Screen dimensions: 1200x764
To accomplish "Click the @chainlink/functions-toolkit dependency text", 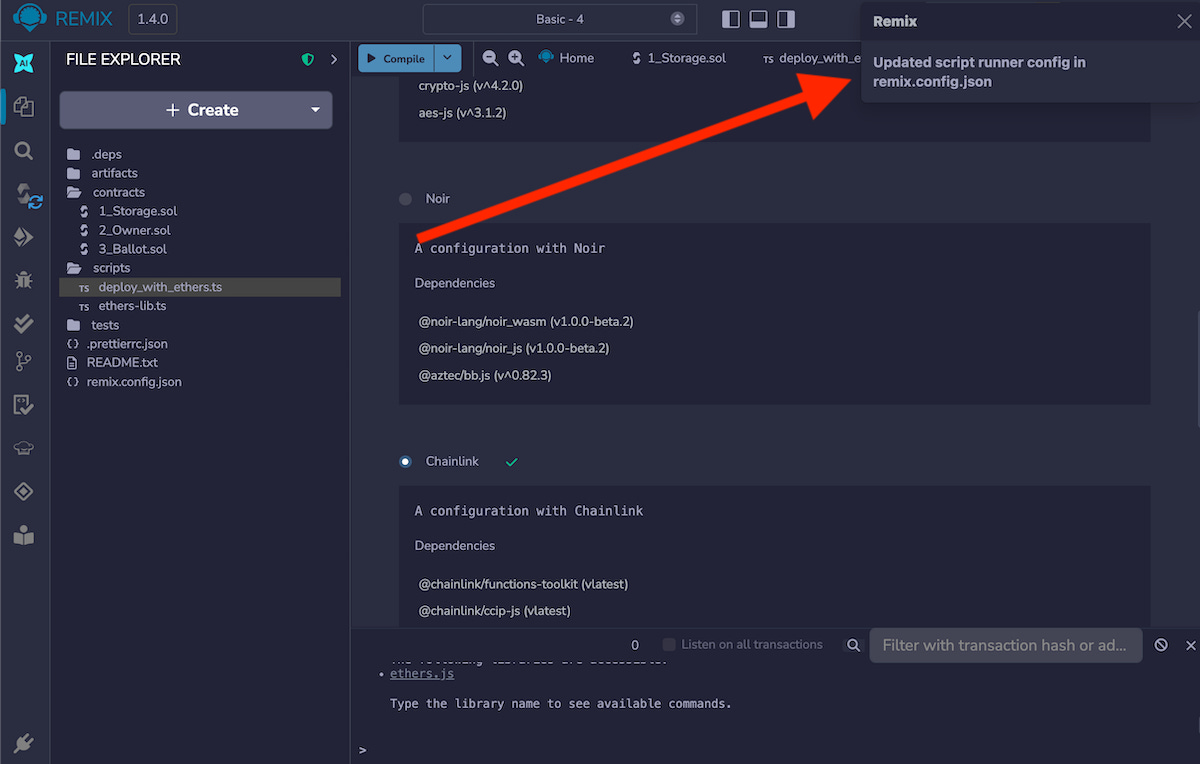I will coord(523,584).
